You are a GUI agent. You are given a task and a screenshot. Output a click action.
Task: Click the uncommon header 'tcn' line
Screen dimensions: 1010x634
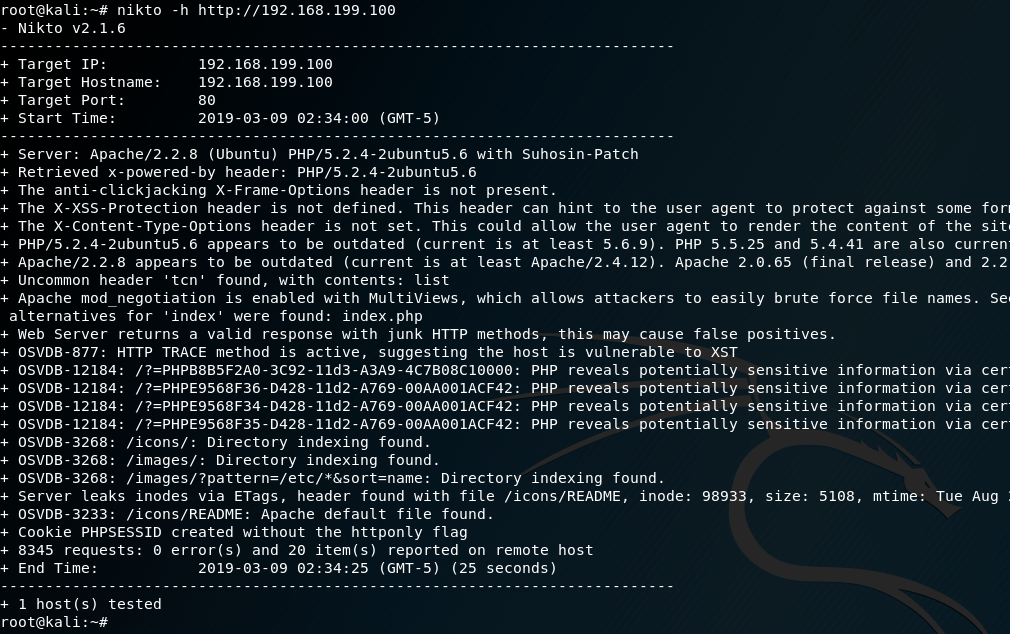pos(233,280)
